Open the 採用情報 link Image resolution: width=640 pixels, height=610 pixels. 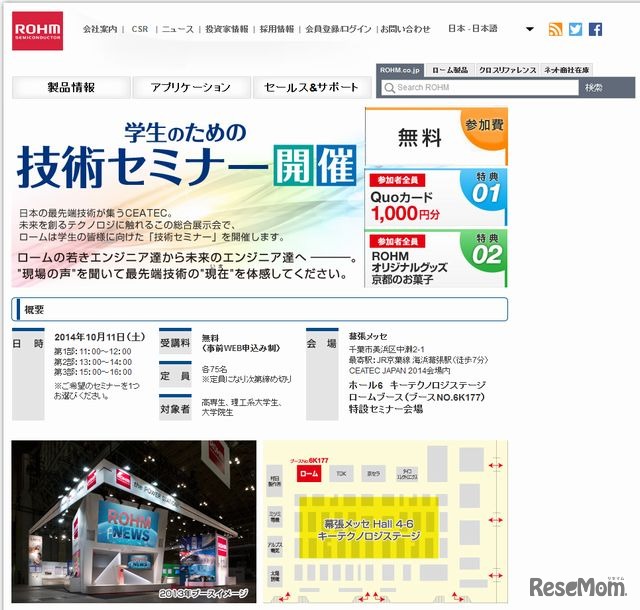point(277,29)
